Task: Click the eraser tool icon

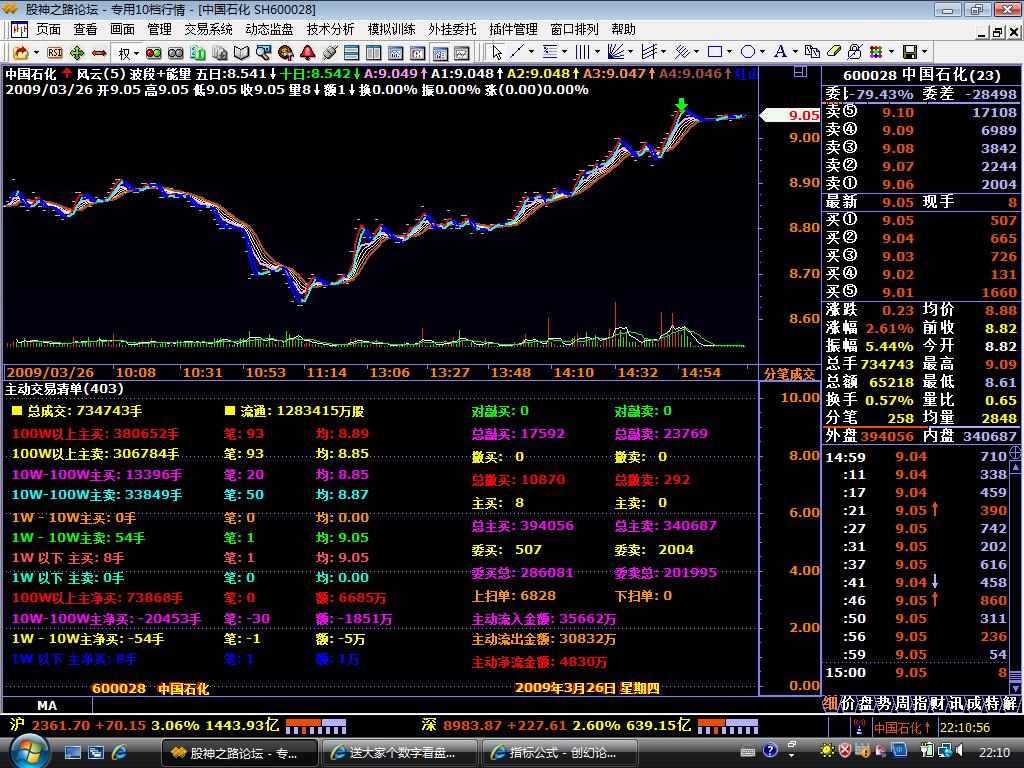Action: tap(834, 52)
